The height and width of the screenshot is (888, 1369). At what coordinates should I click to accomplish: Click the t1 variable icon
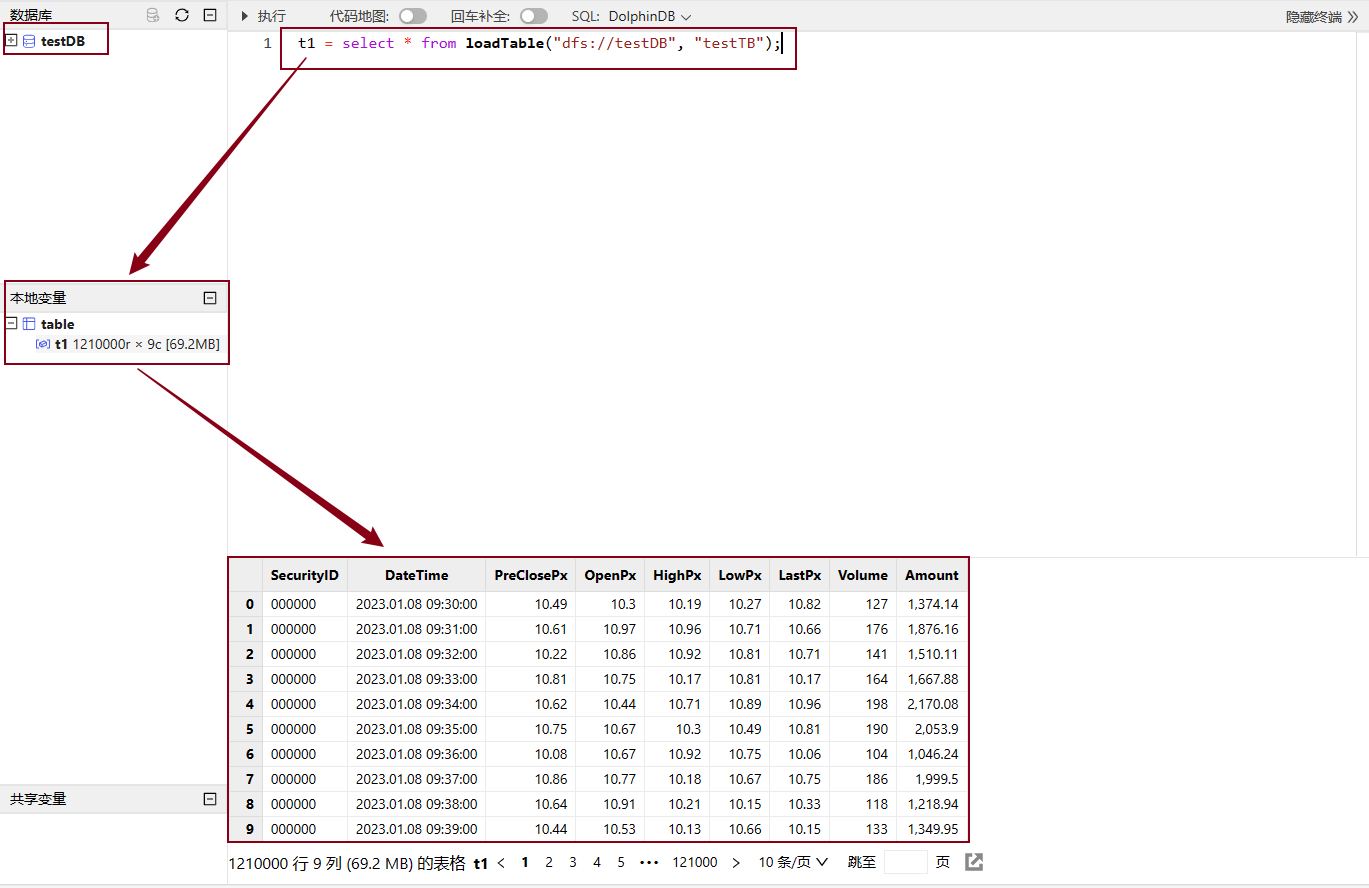[x=43, y=344]
